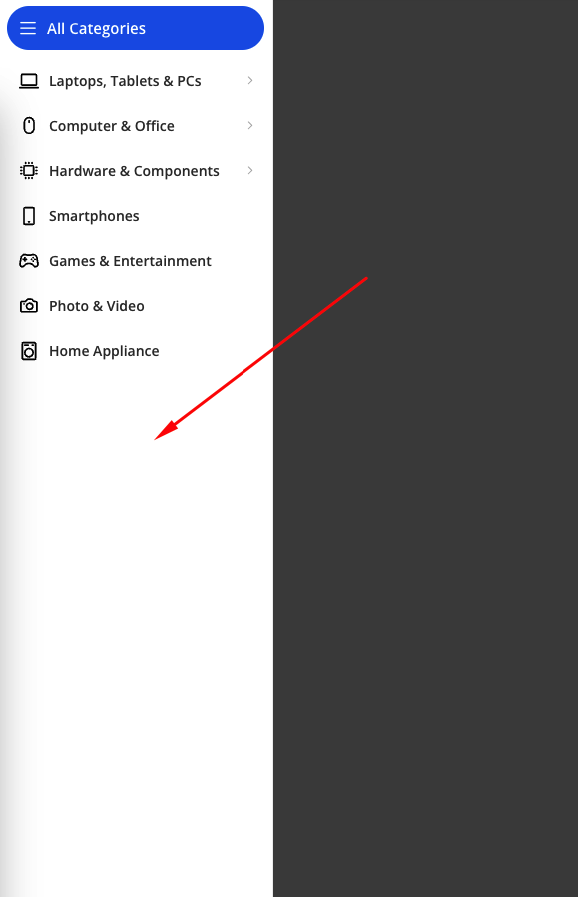
Task: Click the smartphone icon
Action: pos(29,216)
